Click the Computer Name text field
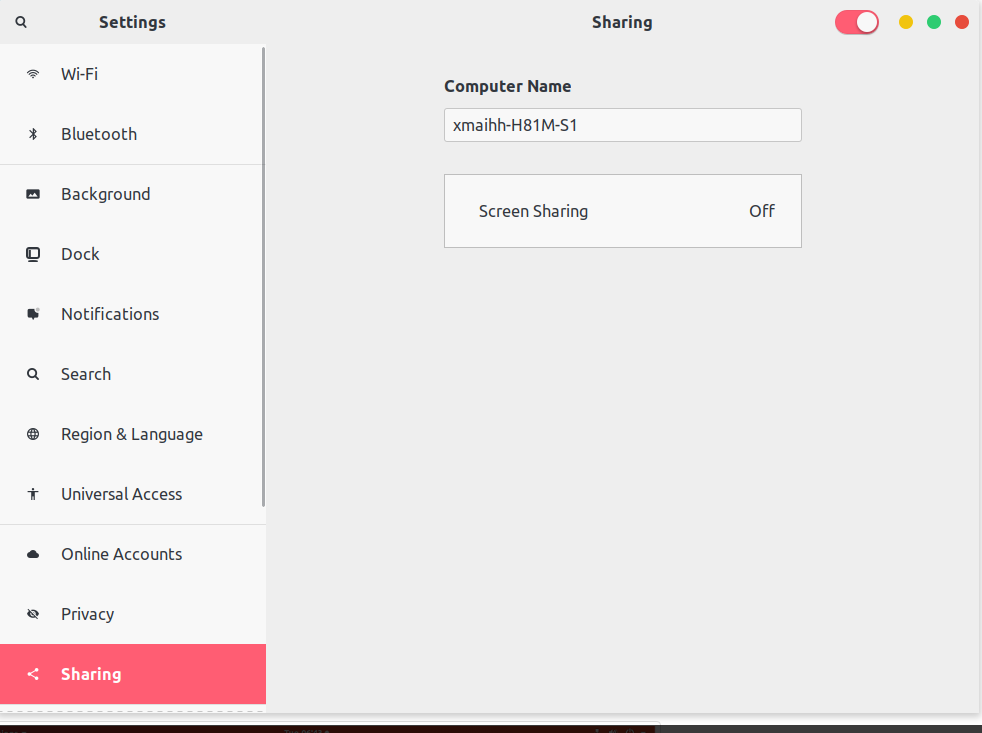Image resolution: width=982 pixels, height=733 pixels. coord(622,126)
